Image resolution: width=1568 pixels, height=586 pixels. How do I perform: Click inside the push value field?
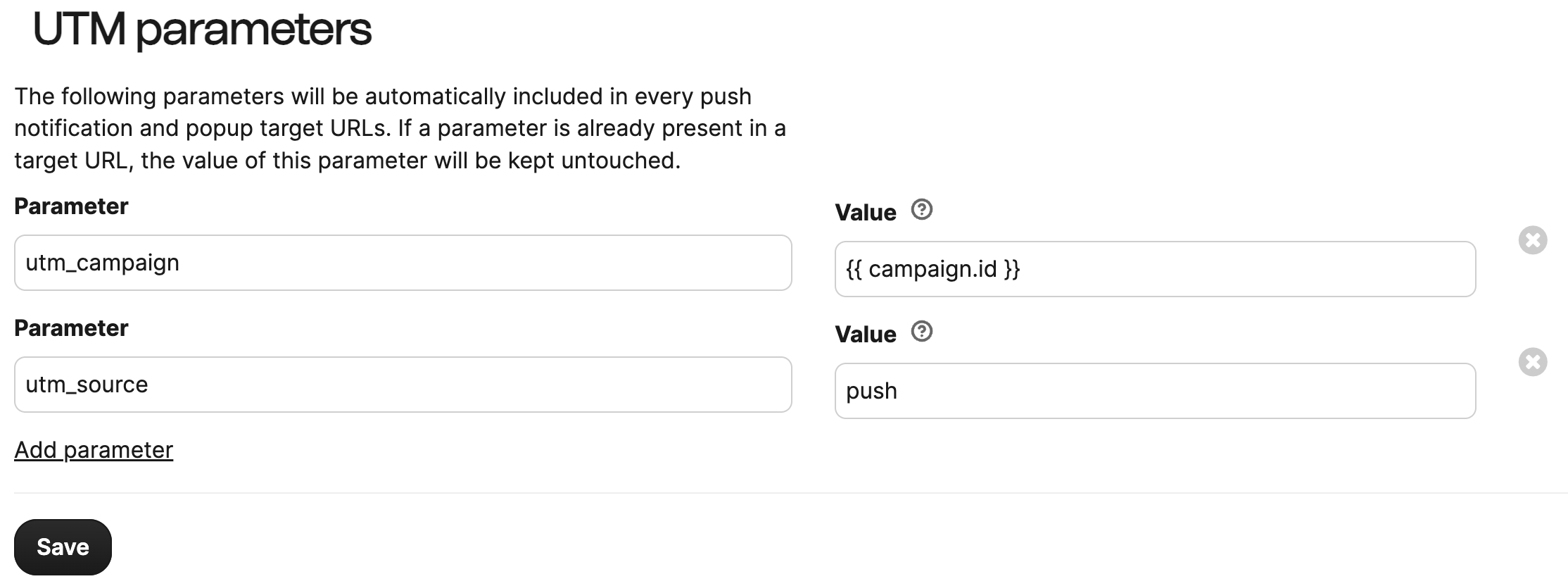tap(1154, 390)
